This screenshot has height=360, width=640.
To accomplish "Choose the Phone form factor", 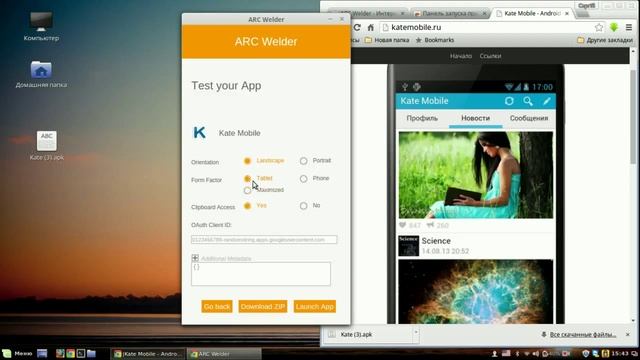I will coord(303,178).
